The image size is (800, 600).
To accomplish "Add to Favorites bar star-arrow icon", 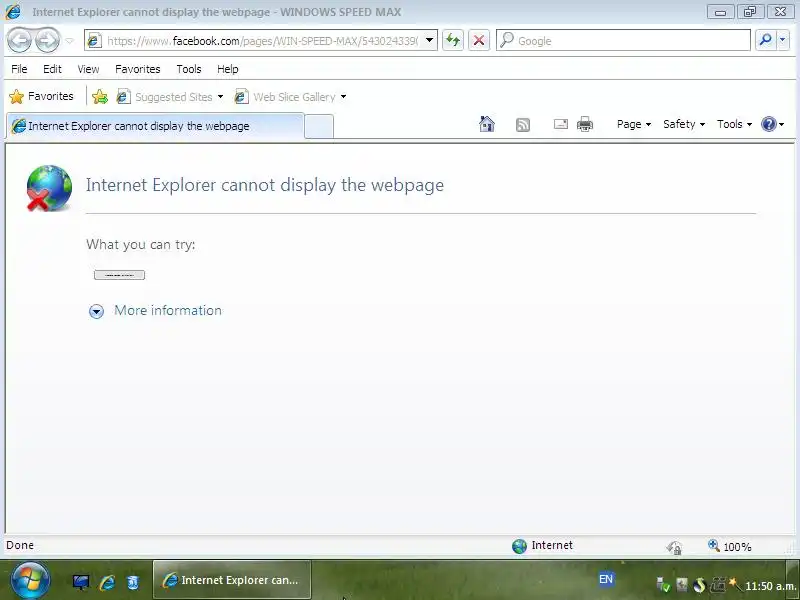I will (x=100, y=96).
